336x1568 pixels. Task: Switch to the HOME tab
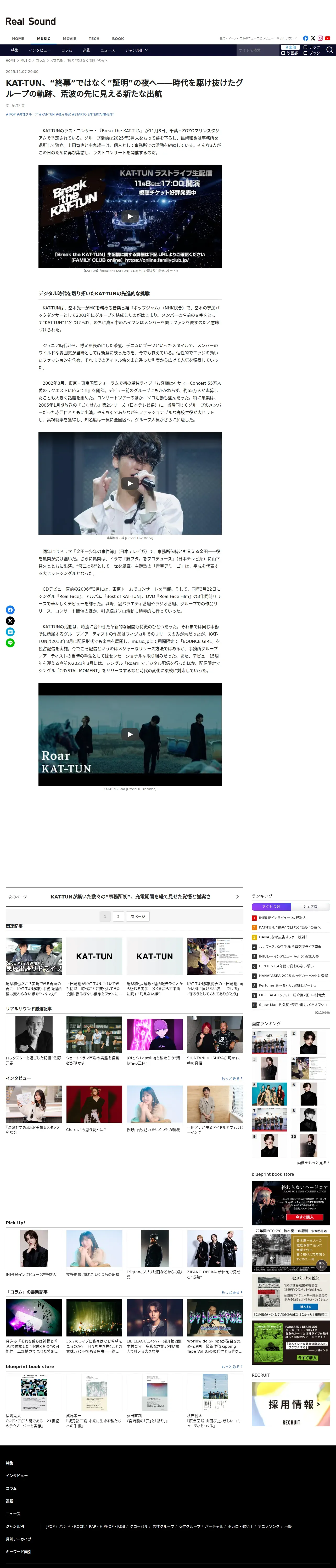point(18,39)
